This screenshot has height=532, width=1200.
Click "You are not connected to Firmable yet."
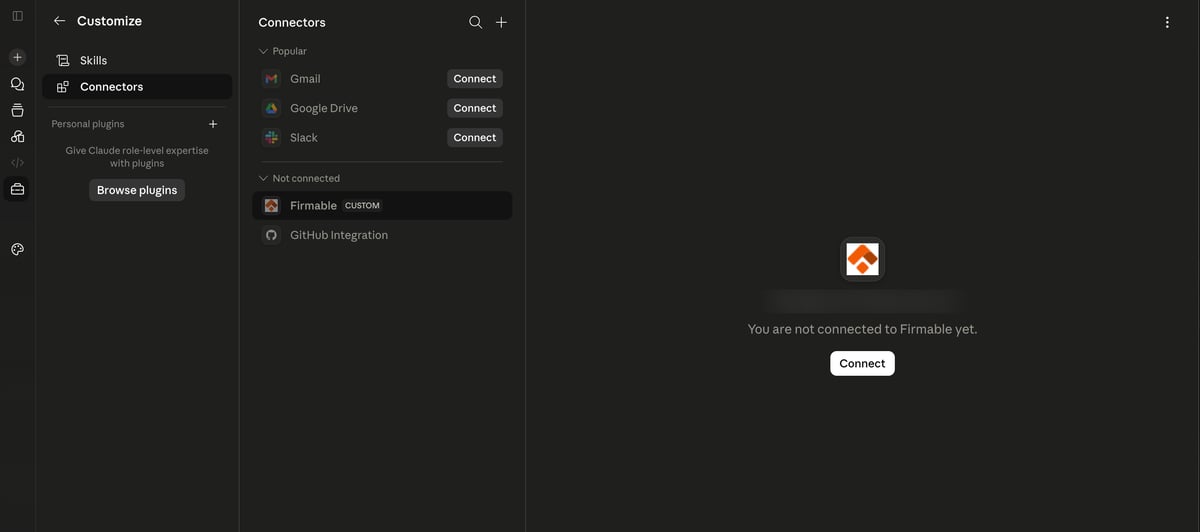click(x=862, y=329)
